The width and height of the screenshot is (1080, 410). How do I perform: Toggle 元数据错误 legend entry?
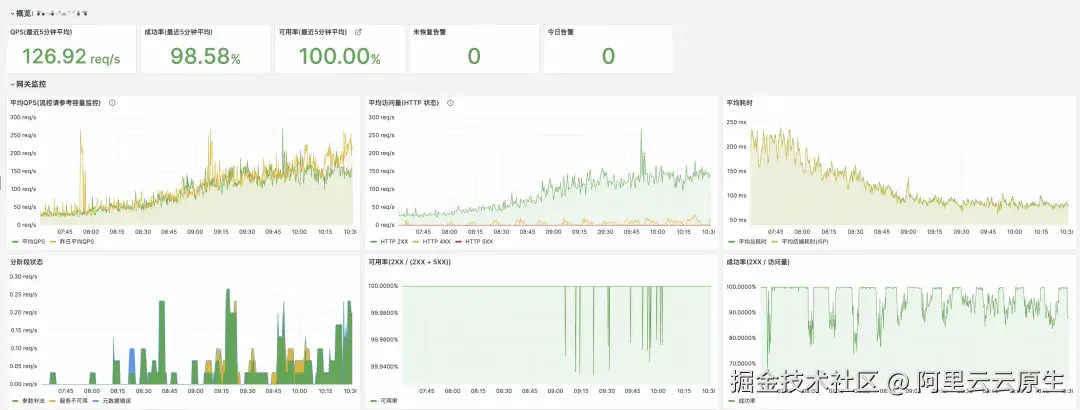coord(111,400)
